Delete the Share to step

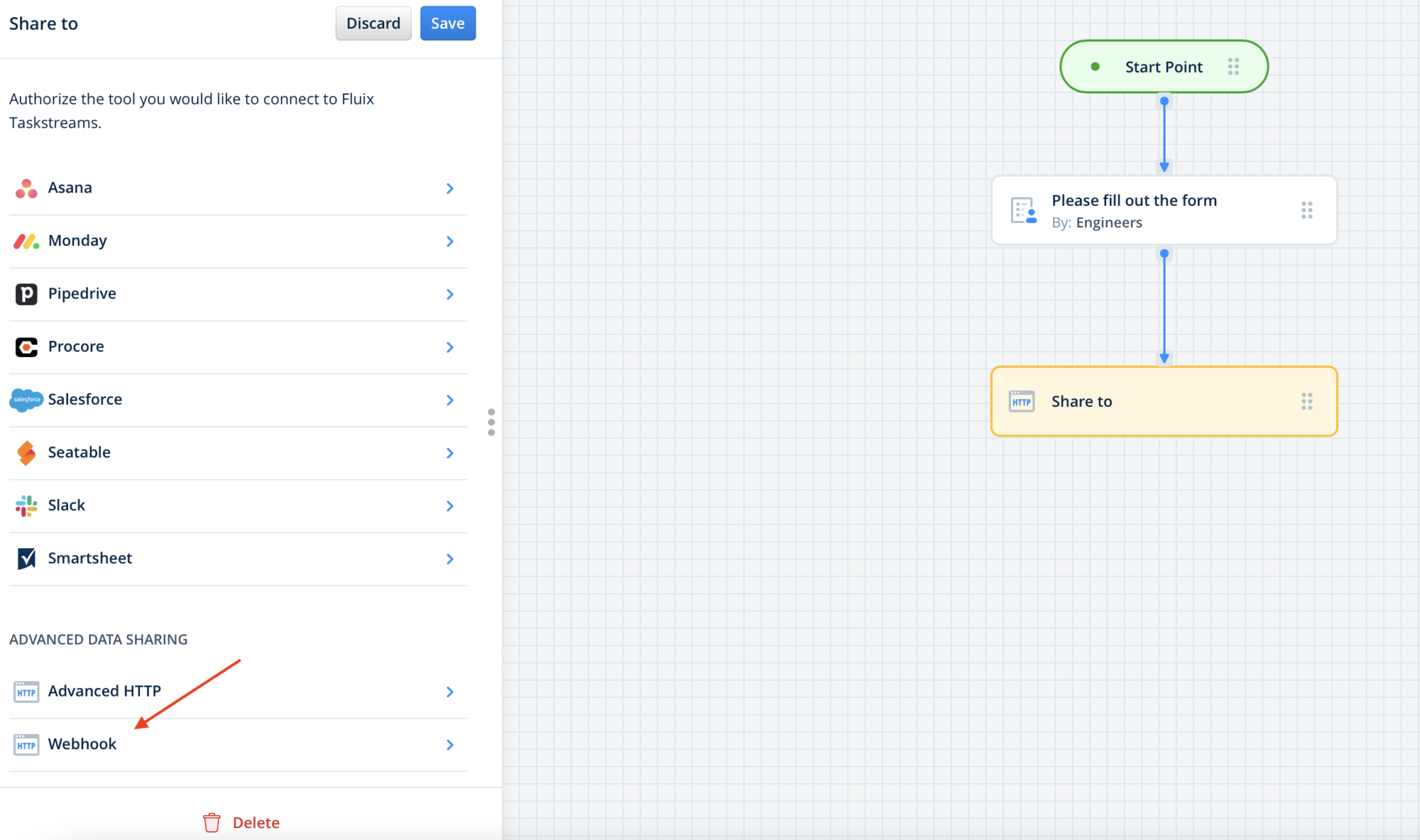click(x=255, y=823)
